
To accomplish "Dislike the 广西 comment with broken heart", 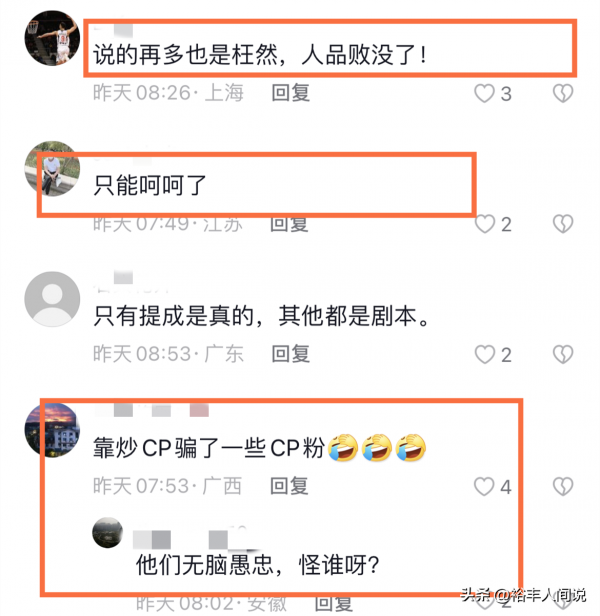I will coord(563,486).
